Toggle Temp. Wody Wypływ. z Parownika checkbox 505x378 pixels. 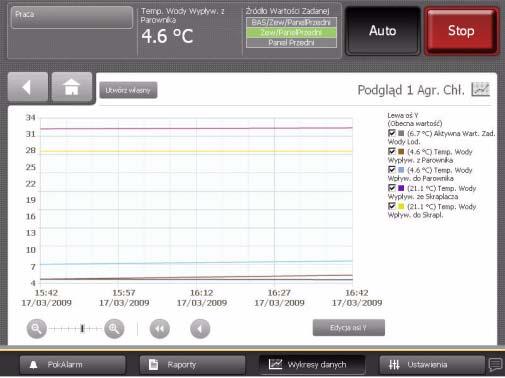[392, 152]
